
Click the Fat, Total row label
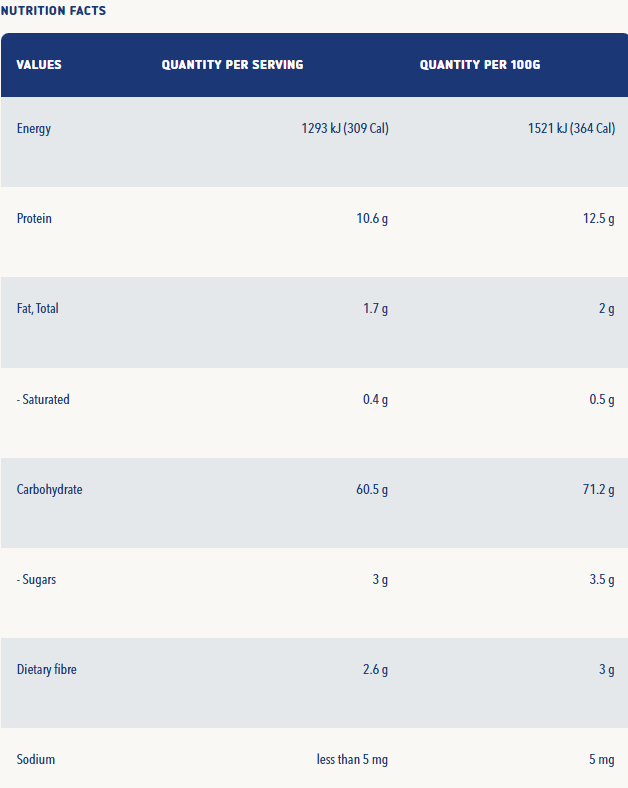[x=38, y=309]
